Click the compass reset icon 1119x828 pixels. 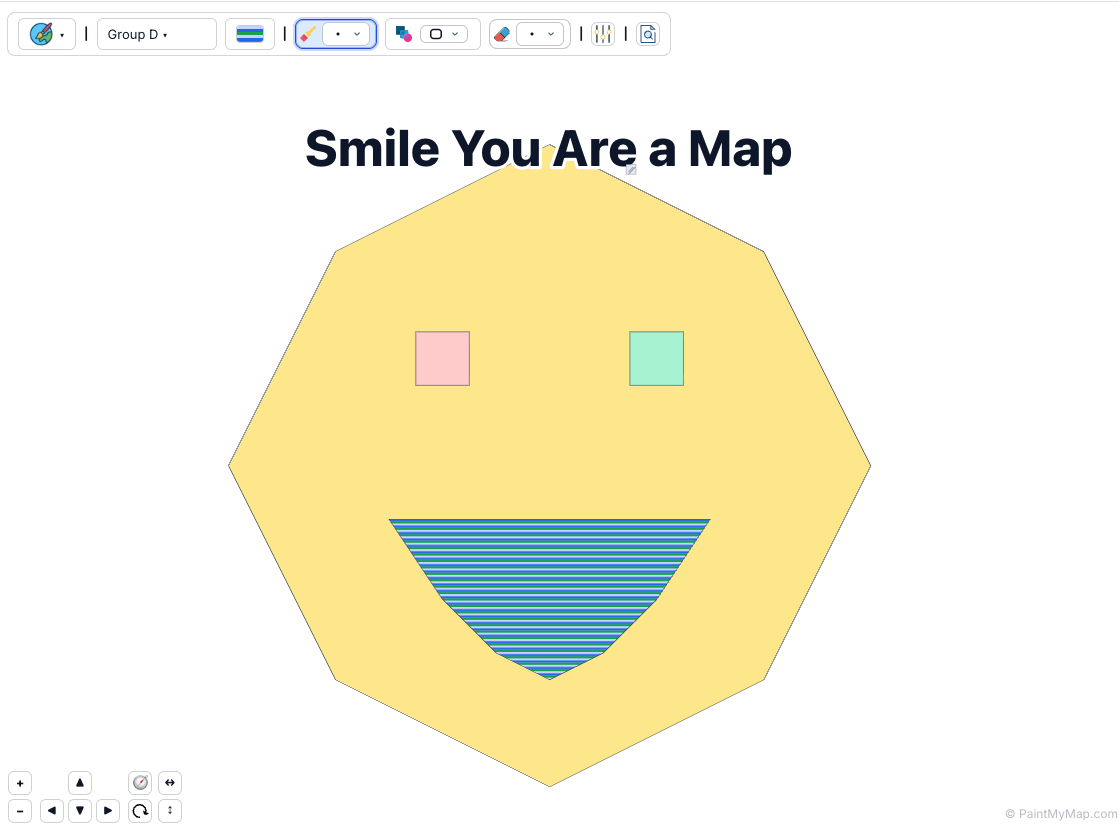tap(140, 783)
